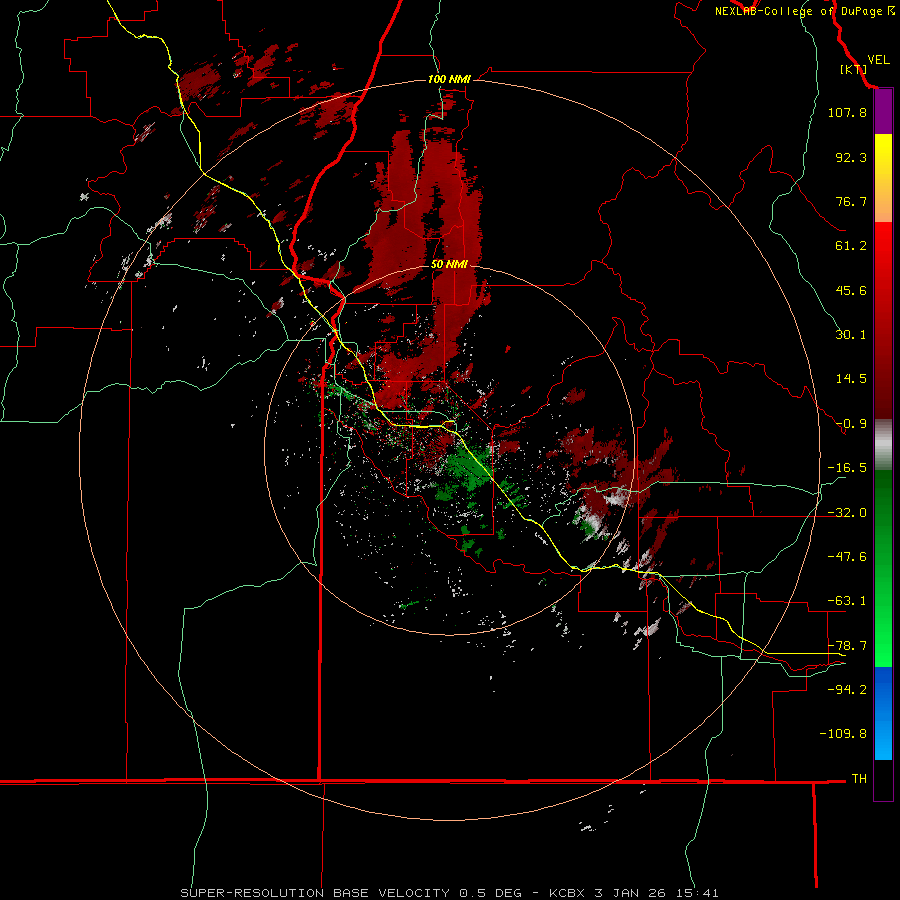This screenshot has width=900, height=900.
Task: Click the -32.0 velocity scale value
Action: pos(847,513)
